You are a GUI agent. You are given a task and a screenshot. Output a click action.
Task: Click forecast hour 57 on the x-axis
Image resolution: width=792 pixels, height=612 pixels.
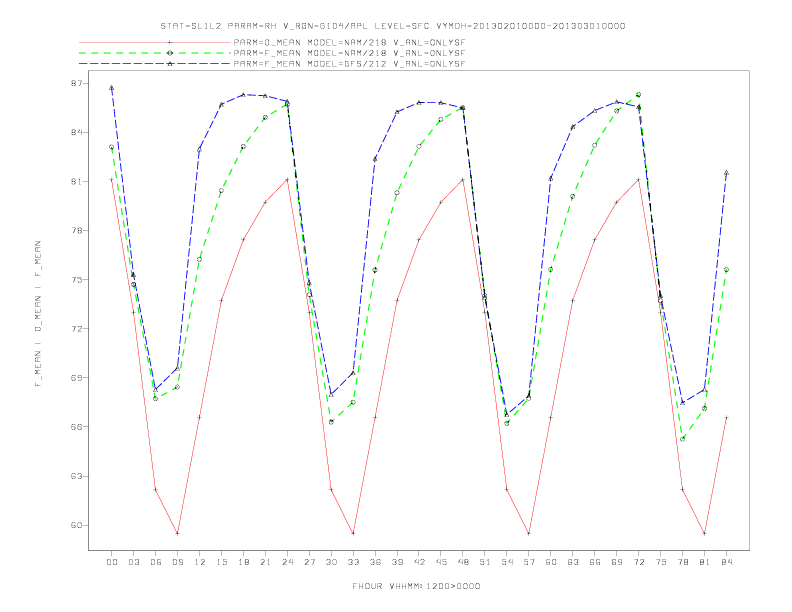pyautogui.click(x=529, y=562)
